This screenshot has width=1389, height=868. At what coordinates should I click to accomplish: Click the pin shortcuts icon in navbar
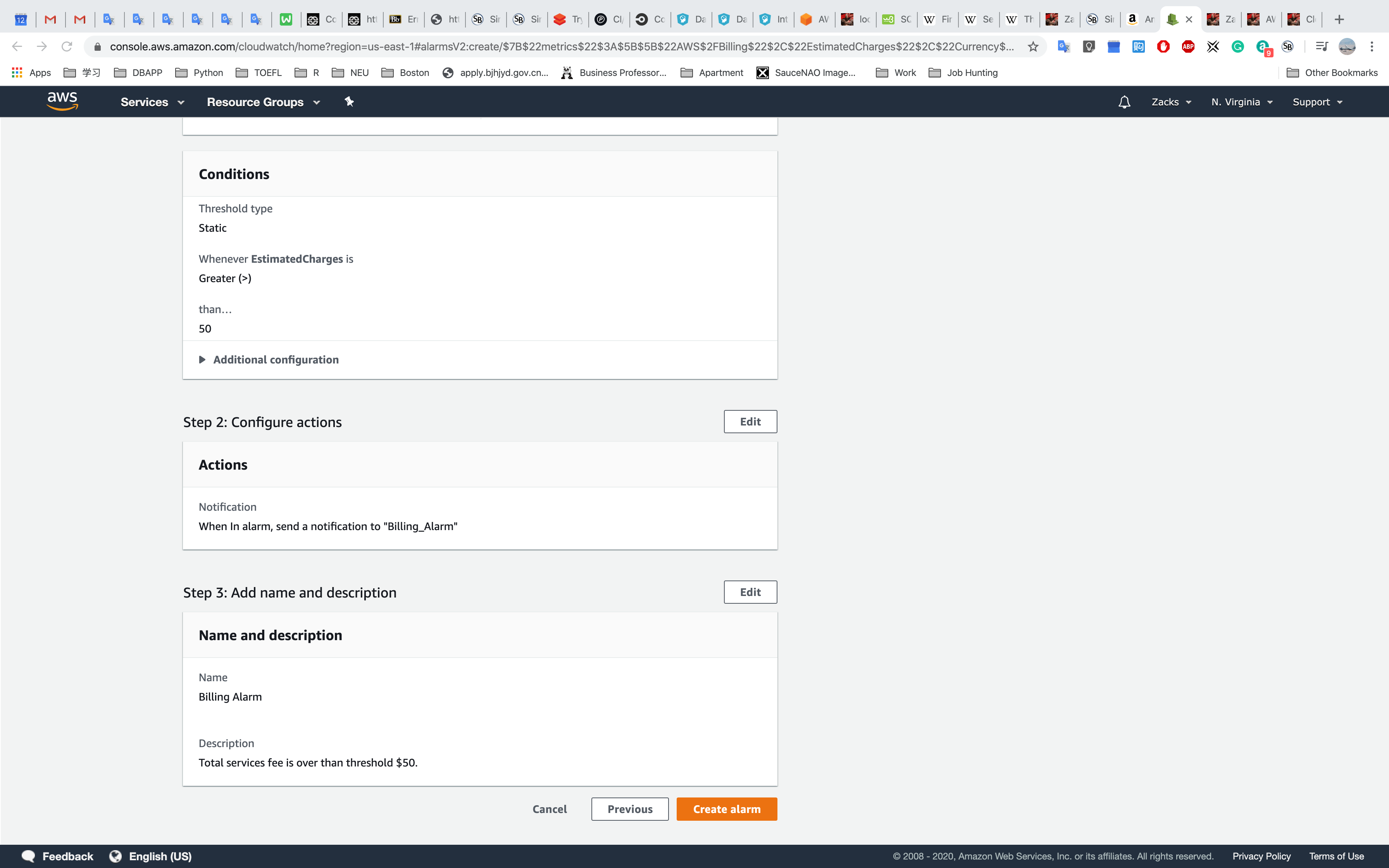click(349, 102)
